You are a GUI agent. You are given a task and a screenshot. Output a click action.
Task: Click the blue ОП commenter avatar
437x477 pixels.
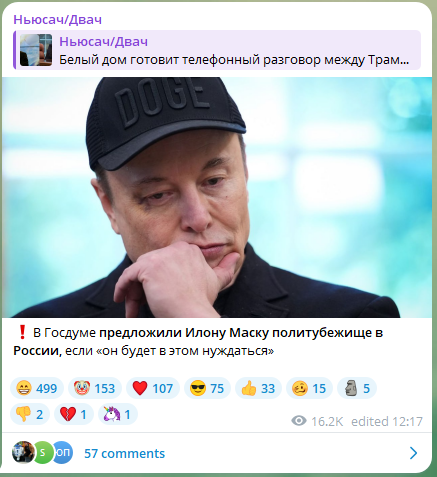[x=63, y=452]
